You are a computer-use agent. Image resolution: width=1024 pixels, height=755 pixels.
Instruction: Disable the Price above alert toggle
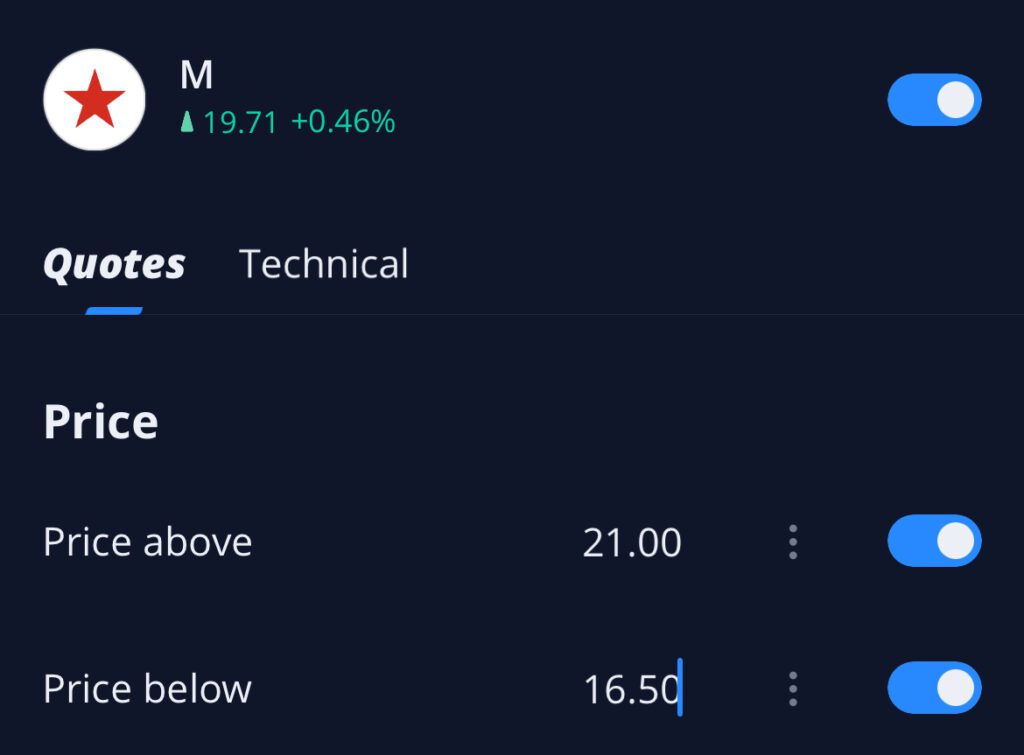[934, 541]
